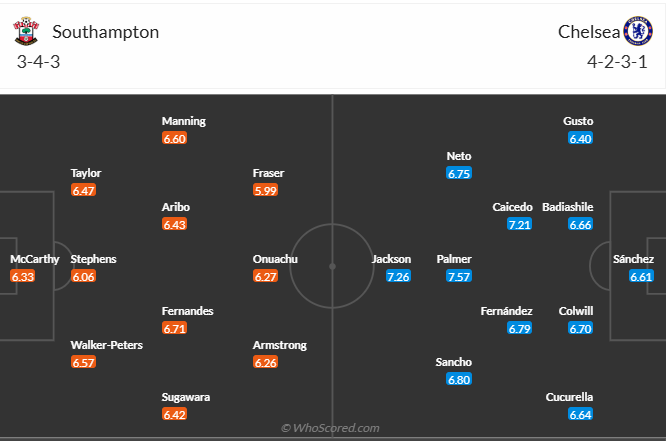Select player Onuachu on the pitch
Viewport: 668px width, 441px height.
(275, 259)
